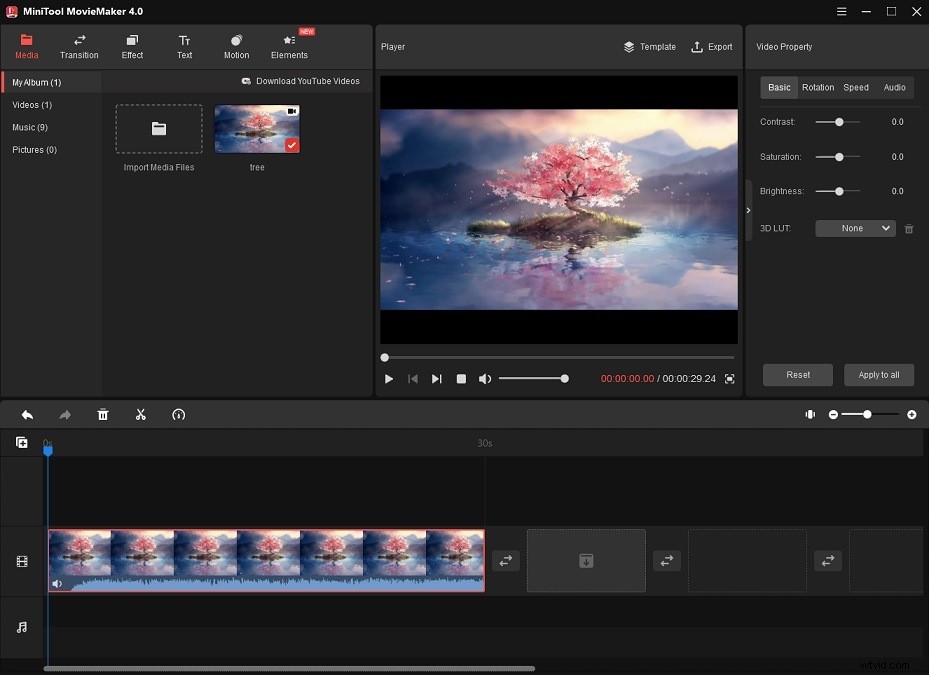
Task: Delete the selected clip with trash icon
Action: (x=103, y=414)
